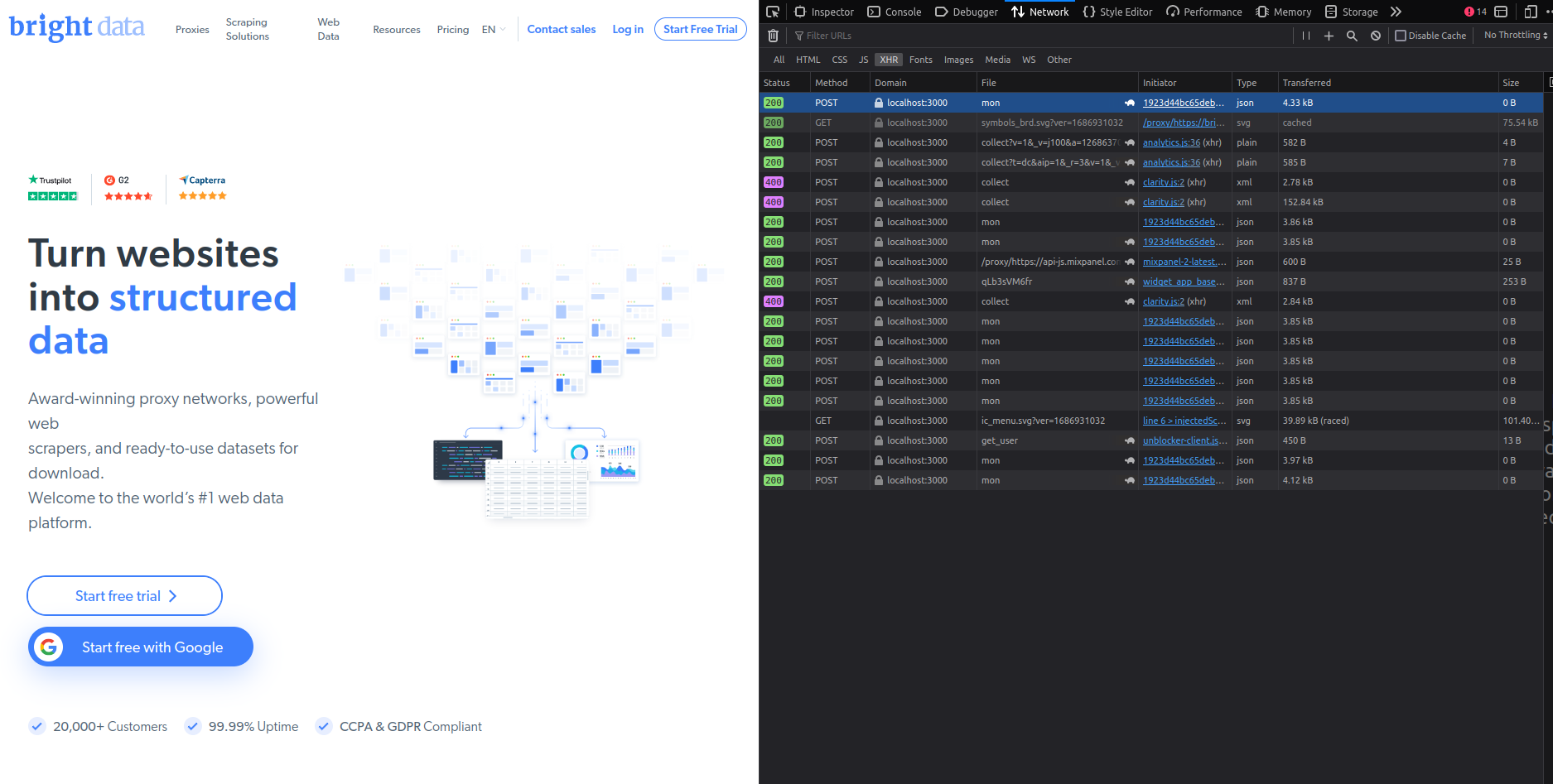Click the plus icon to add new request
The width and height of the screenshot is (1553, 784).
1329,36
